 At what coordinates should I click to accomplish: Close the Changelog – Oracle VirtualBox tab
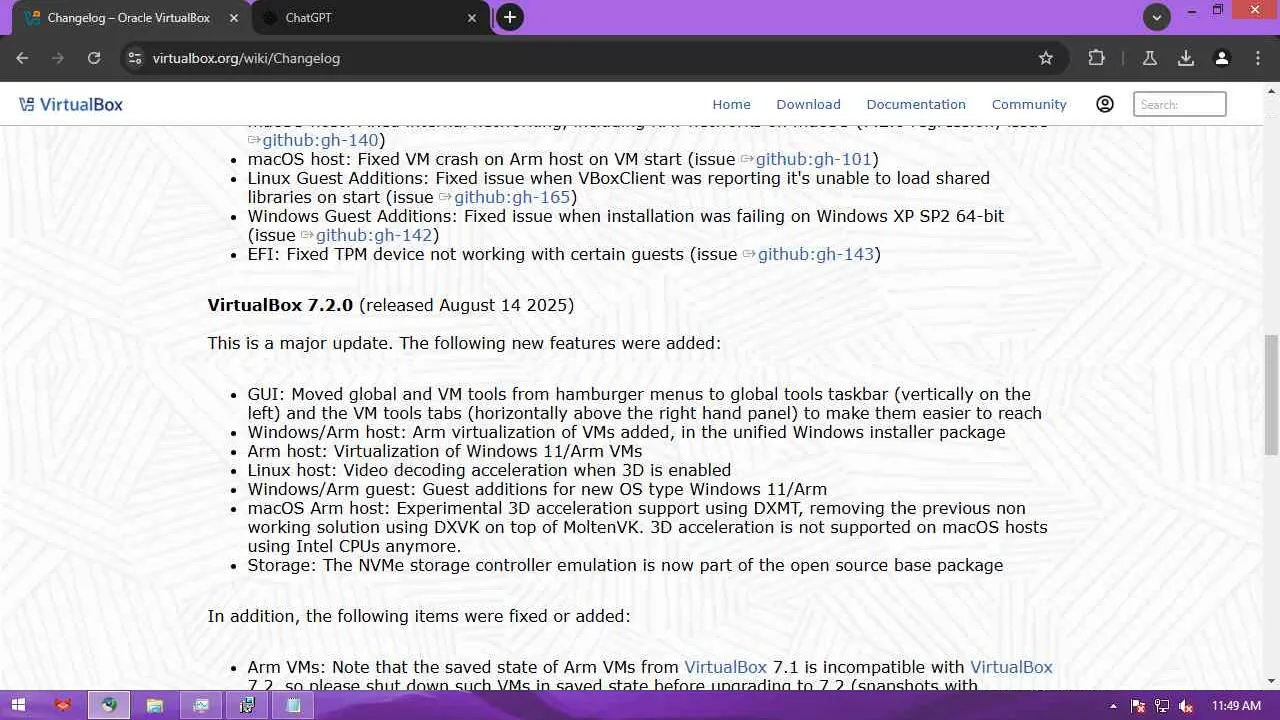click(x=236, y=18)
